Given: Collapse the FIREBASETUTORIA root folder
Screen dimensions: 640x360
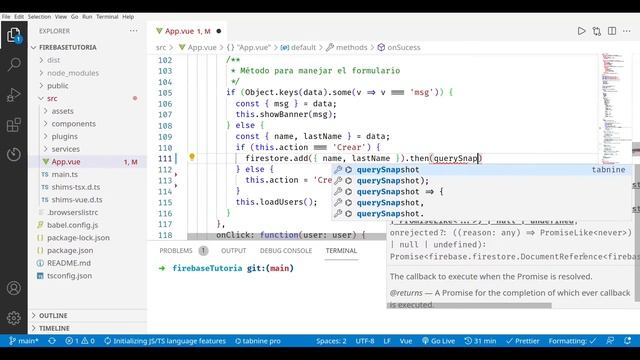Looking at the screenshot, I should pyautogui.click(x=88, y=47).
